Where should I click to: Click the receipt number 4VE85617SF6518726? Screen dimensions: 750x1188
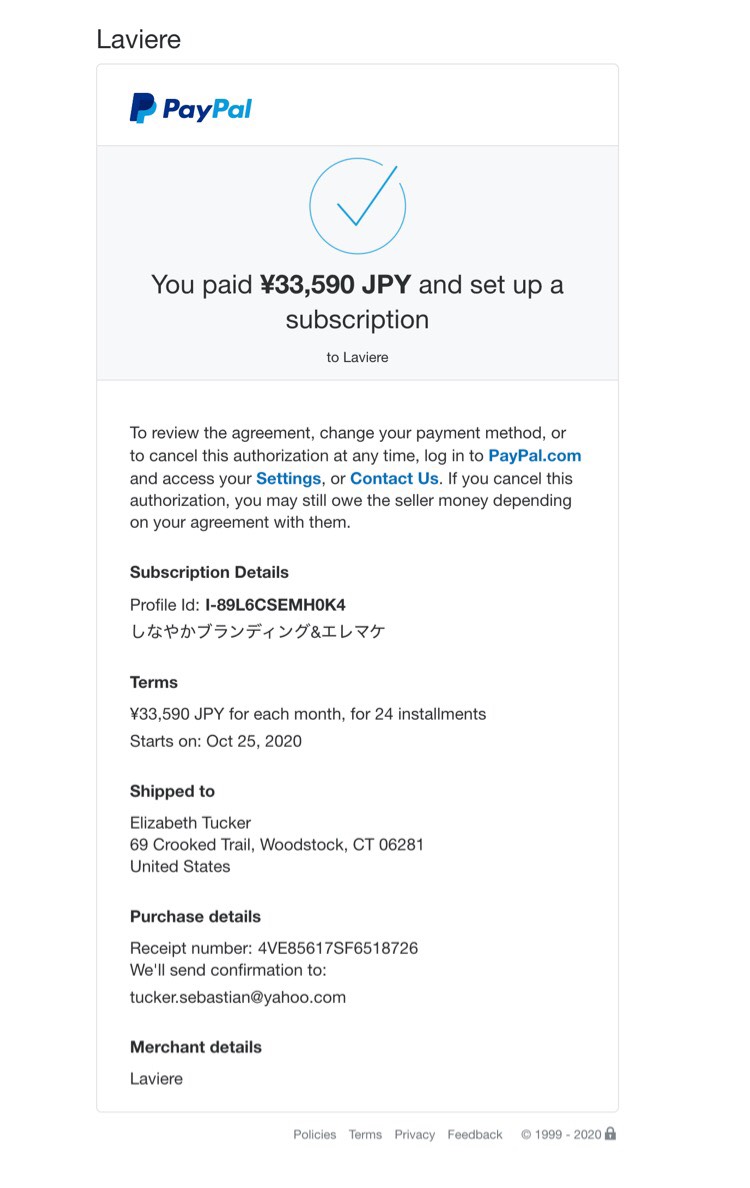[338, 948]
